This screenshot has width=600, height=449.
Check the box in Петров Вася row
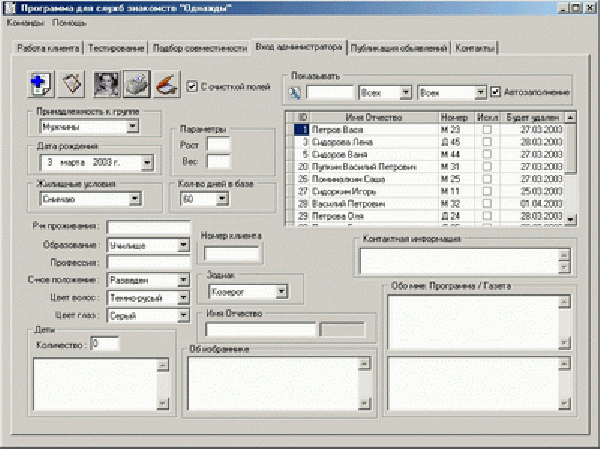coord(487,130)
